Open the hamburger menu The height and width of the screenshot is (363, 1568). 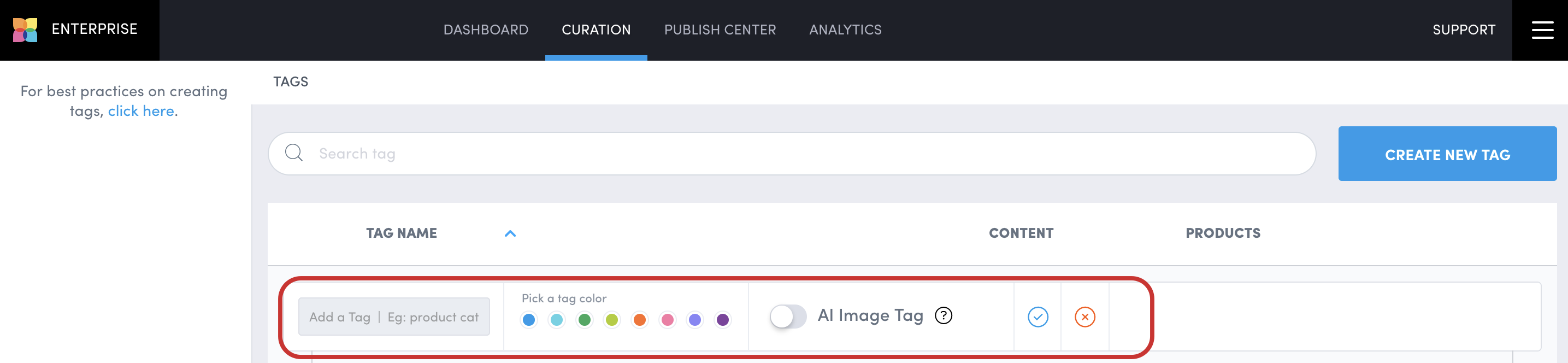(1542, 30)
